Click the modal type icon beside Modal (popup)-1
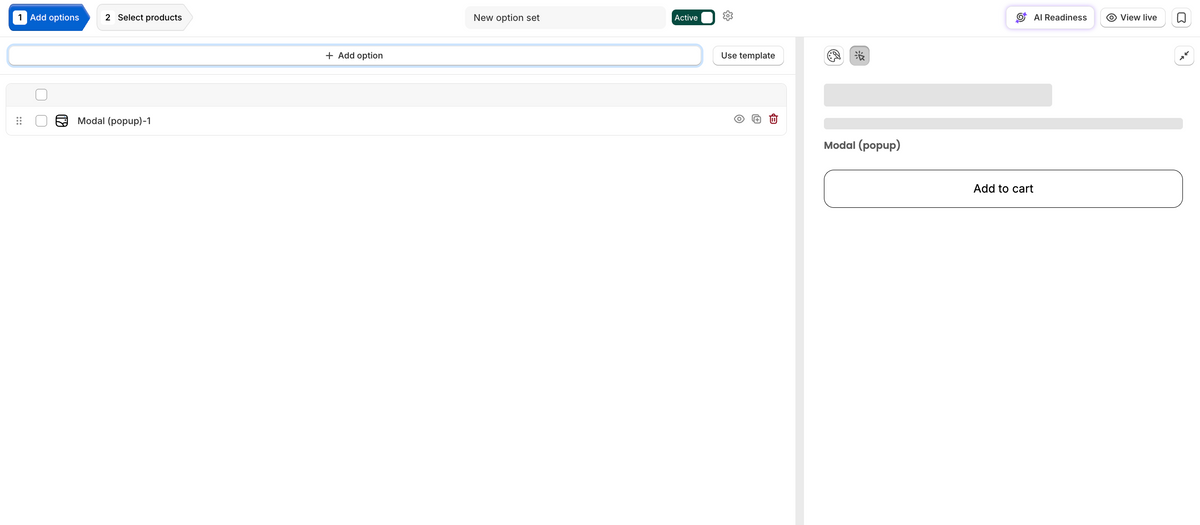 pyautogui.click(x=62, y=121)
